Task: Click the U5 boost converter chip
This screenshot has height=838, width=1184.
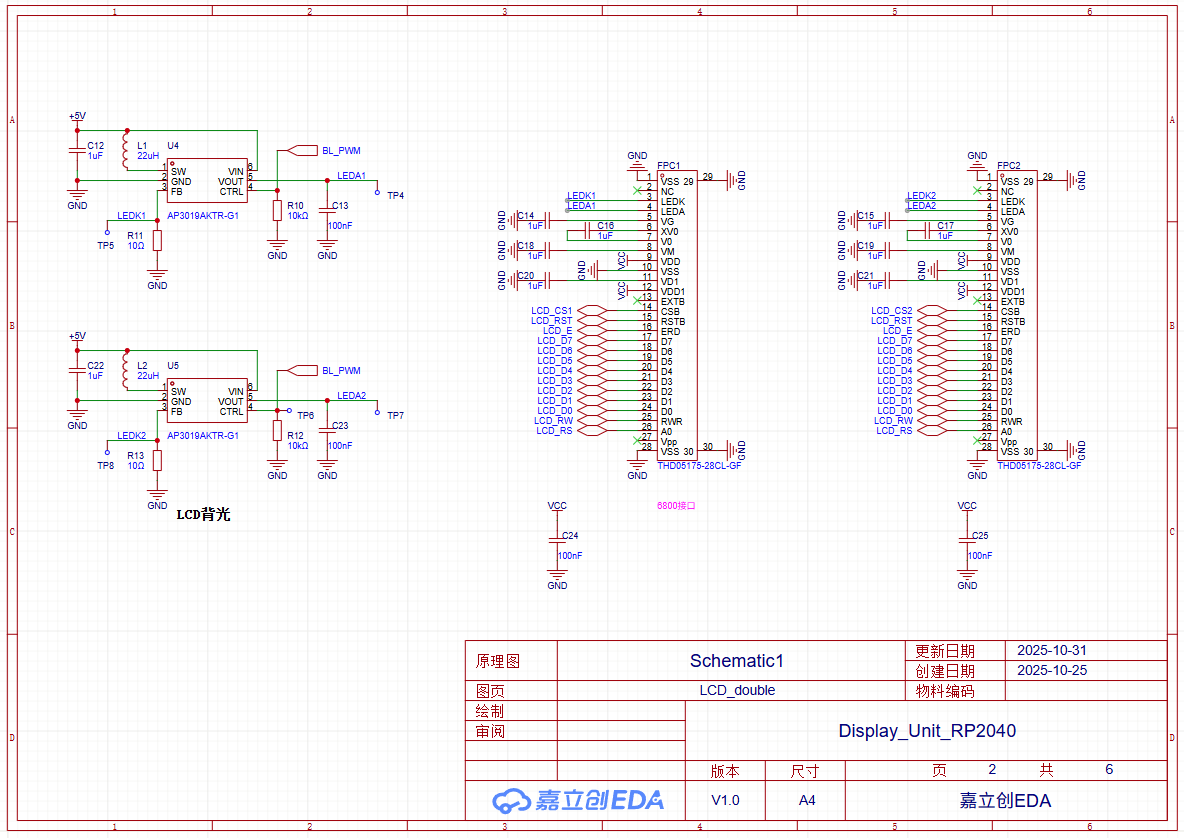Action: point(206,401)
